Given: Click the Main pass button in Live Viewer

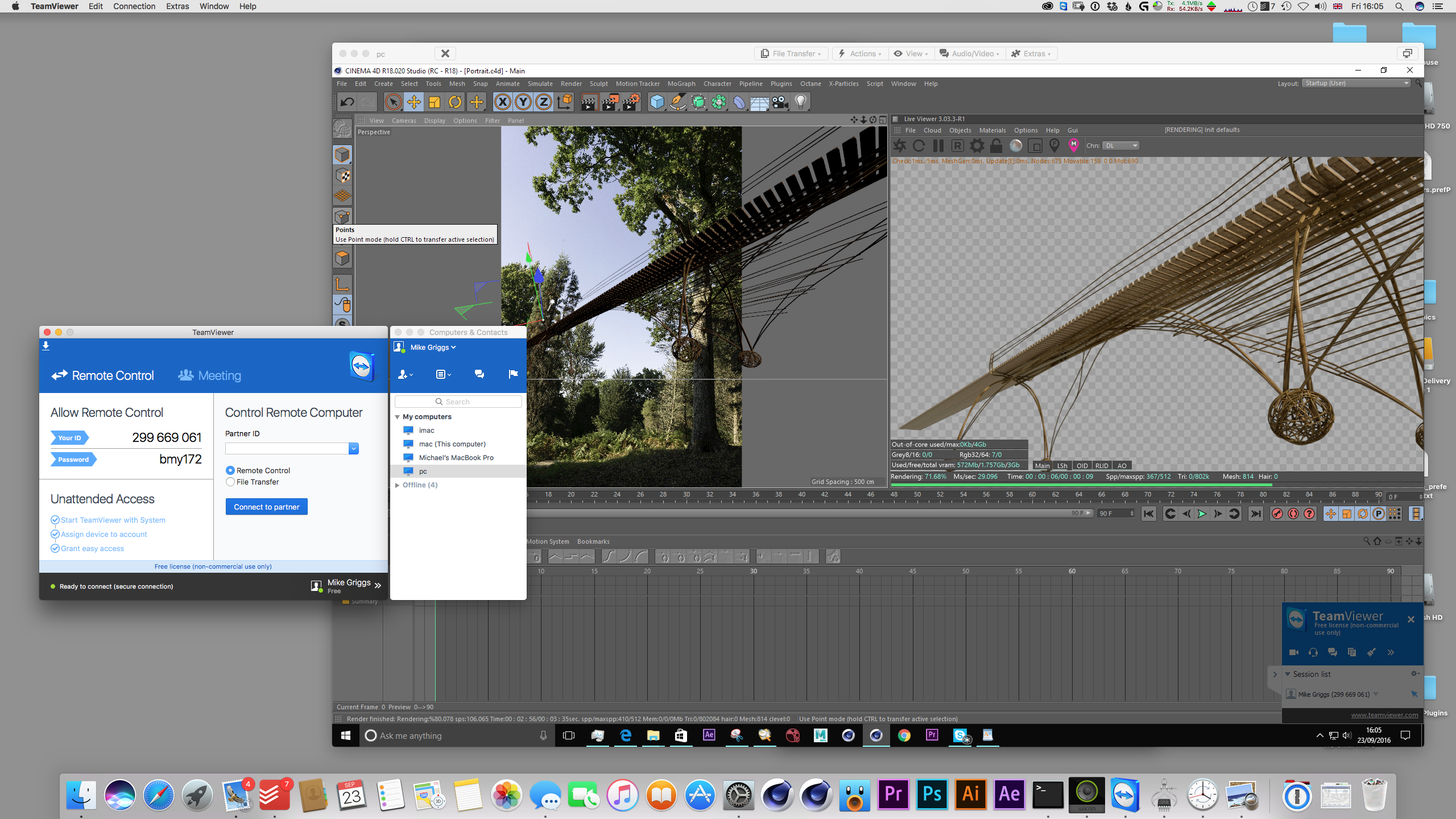Looking at the screenshot, I should (1042, 465).
